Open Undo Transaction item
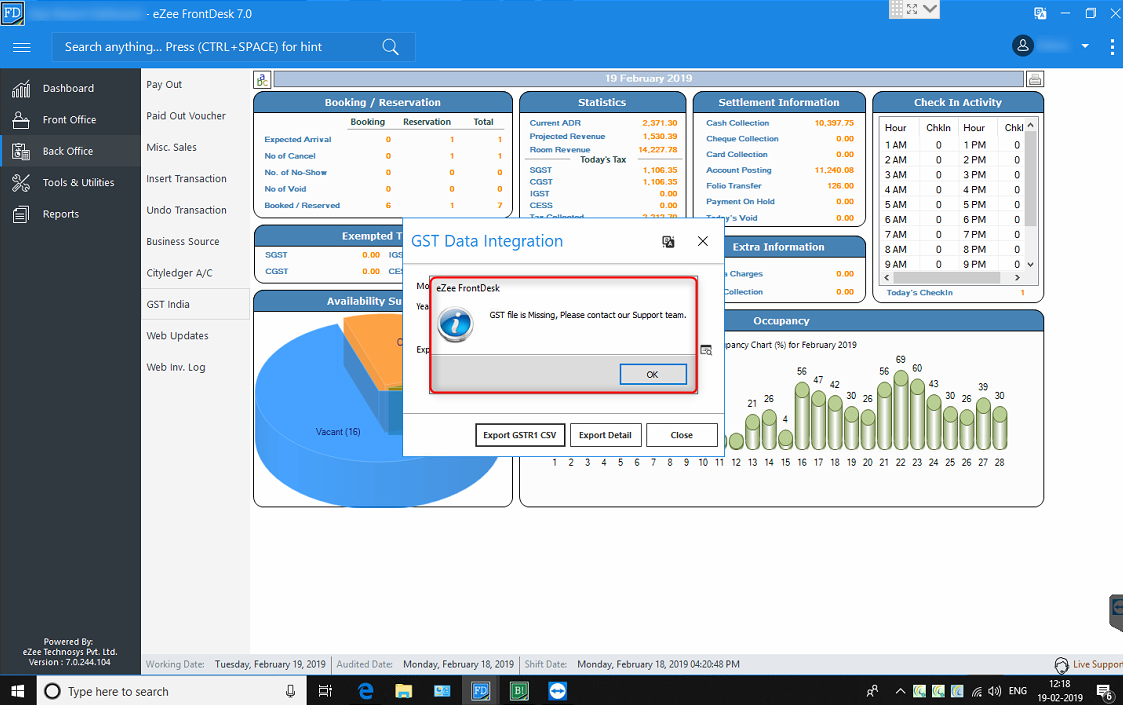This screenshot has width=1123, height=705. (x=186, y=211)
